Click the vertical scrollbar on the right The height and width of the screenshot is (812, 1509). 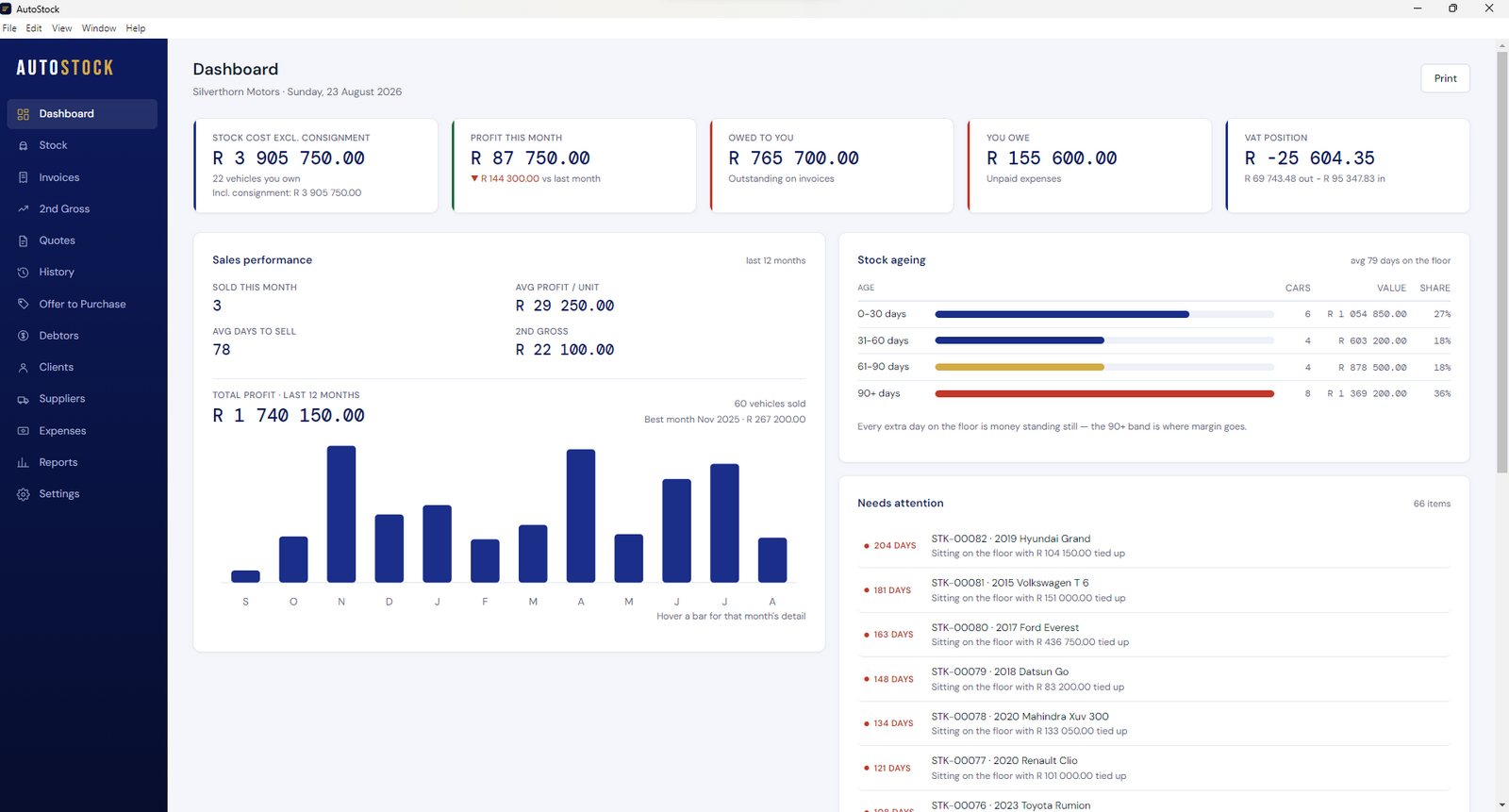(1502, 264)
